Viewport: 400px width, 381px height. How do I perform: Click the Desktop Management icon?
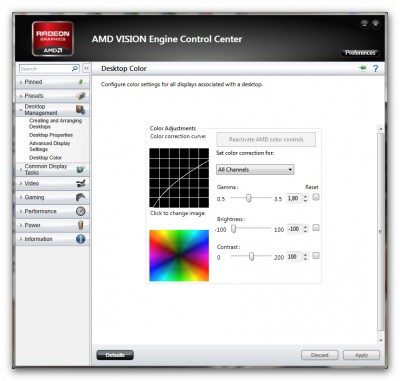point(81,110)
